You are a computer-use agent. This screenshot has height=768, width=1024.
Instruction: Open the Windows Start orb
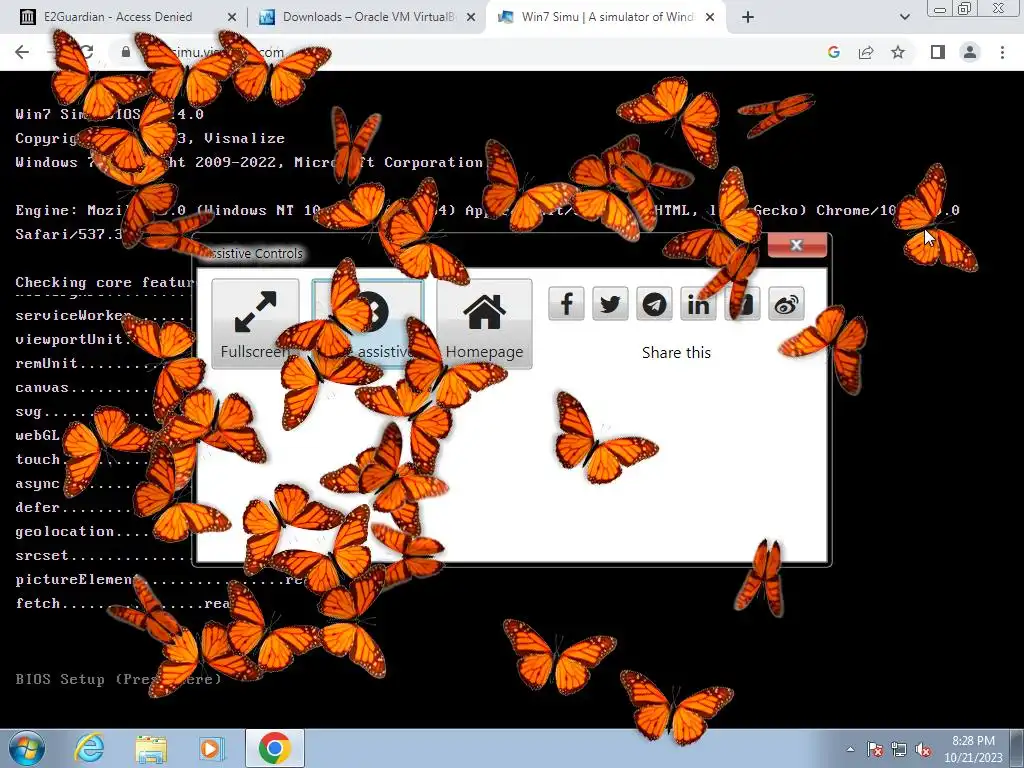[27, 748]
